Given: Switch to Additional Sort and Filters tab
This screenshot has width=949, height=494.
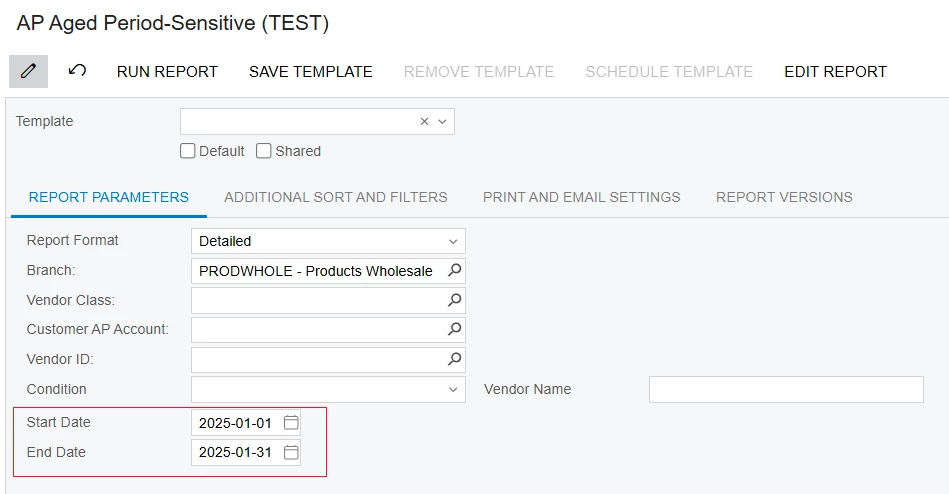Looking at the screenshot, I should [x=335, y=197].
